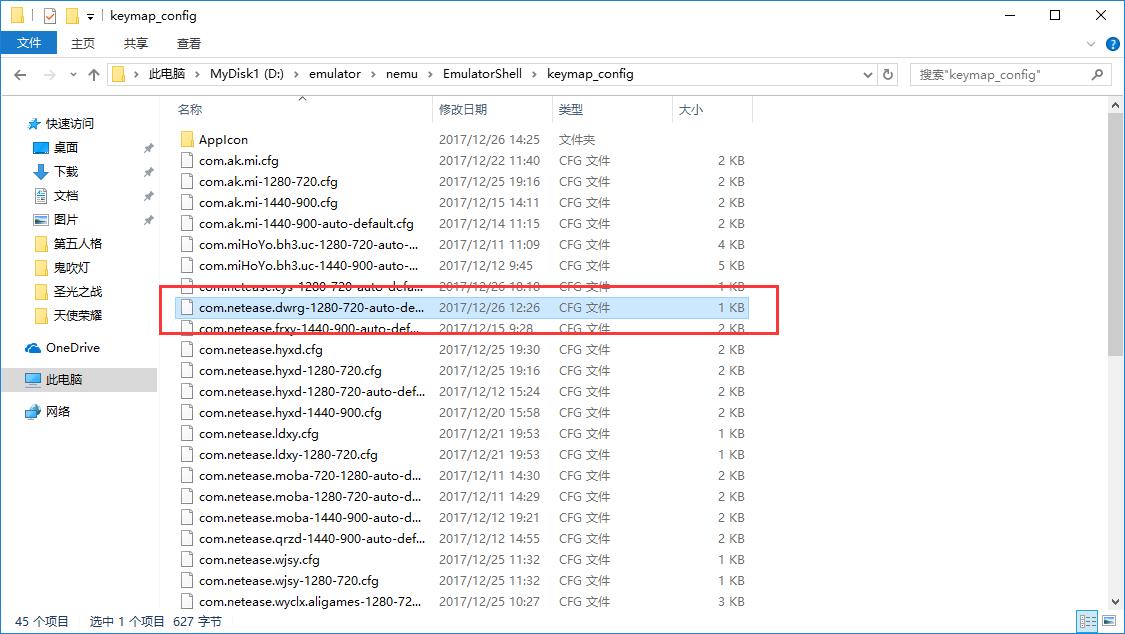Image resolution: width=1125 pixels, height=634 pixels.
Task: Select the AppIcon folder
Action: click(223, 140)
